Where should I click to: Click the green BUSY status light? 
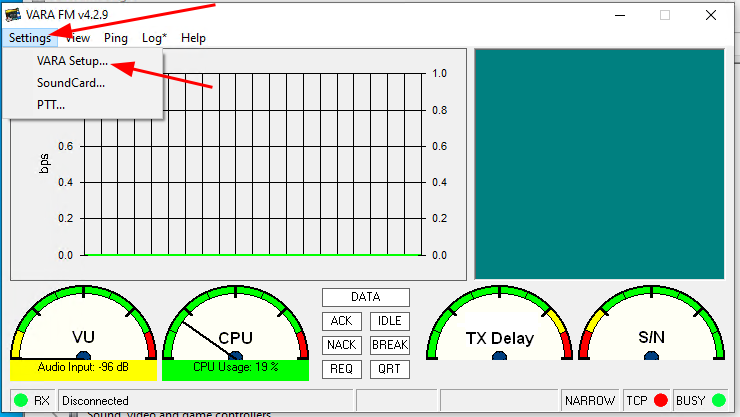[719, 400]
